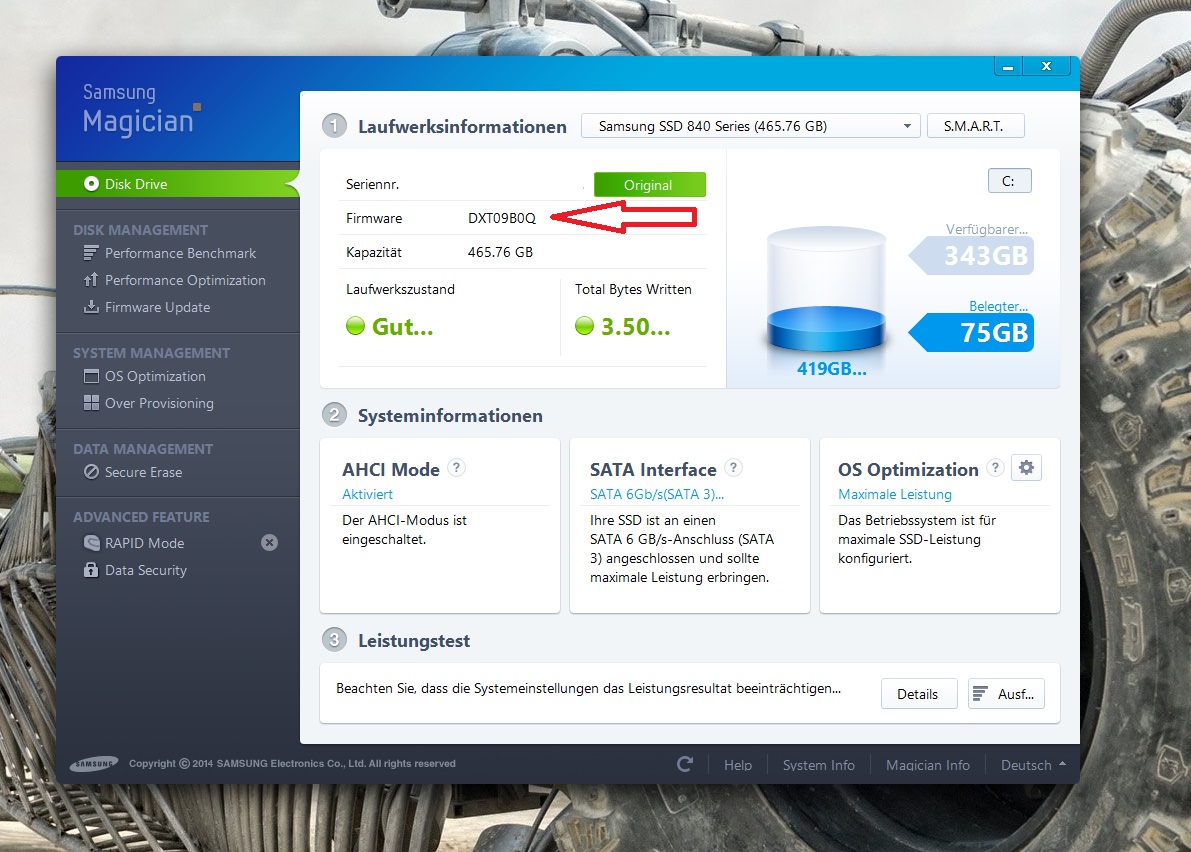Click the Samsung logo in the footer

click(x=94, y=764)
